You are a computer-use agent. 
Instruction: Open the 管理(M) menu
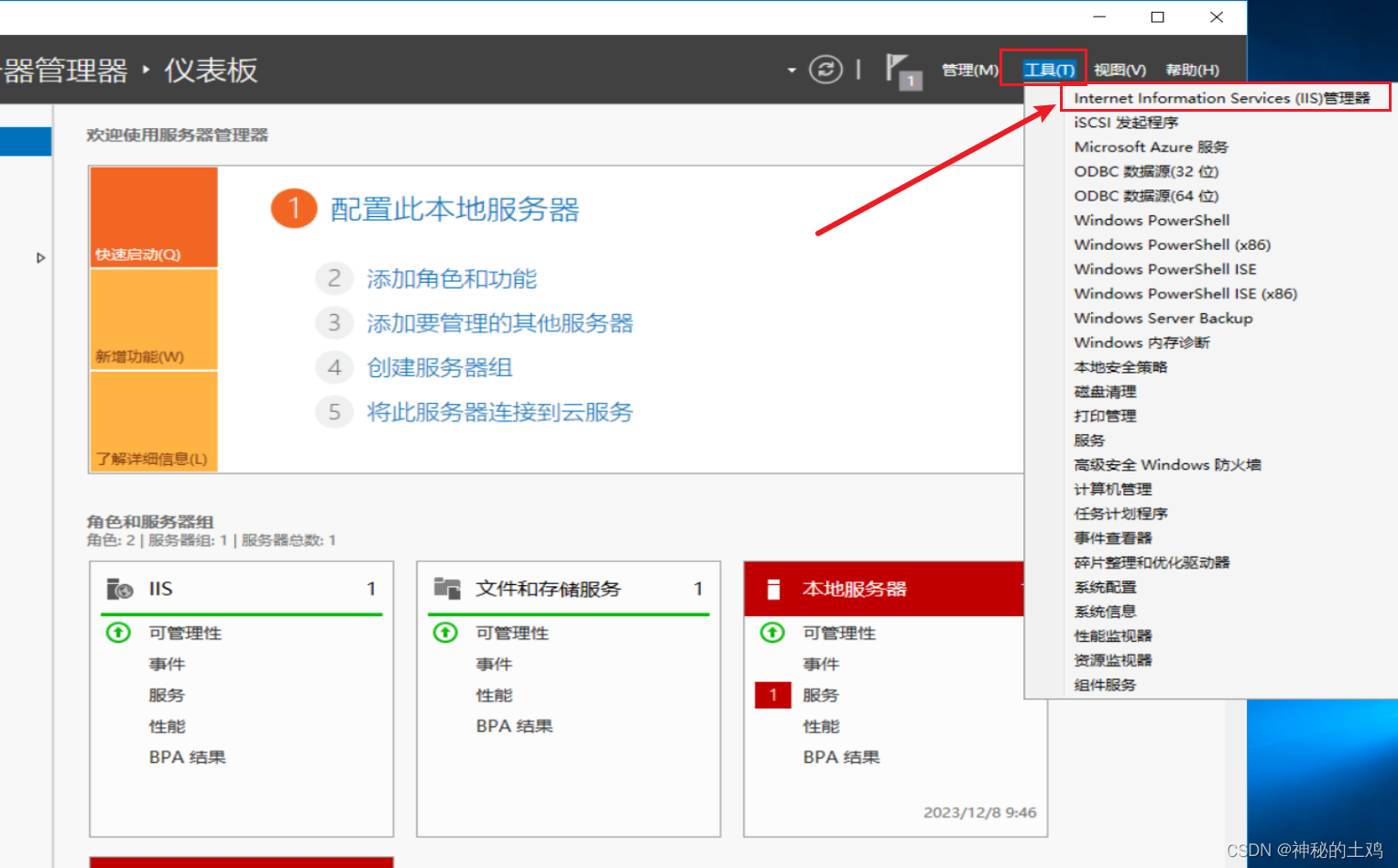pos(968,69)
